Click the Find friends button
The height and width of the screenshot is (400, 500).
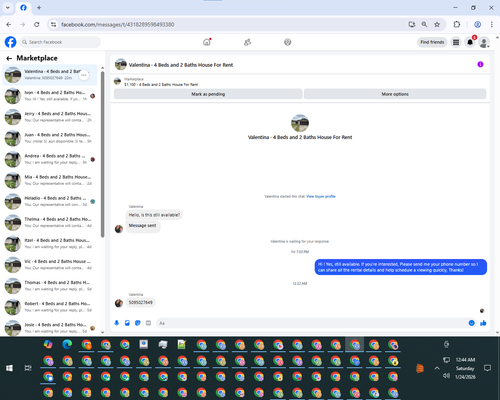(x=432, y=42)
